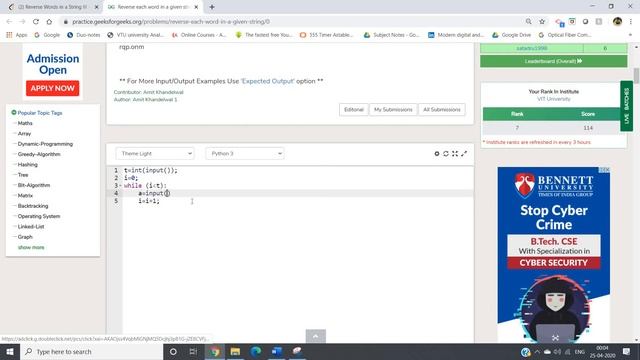The width and height of the screenshot is (640, 360).
Task: Open Cortana circle on taskbar
Action: 173,351
